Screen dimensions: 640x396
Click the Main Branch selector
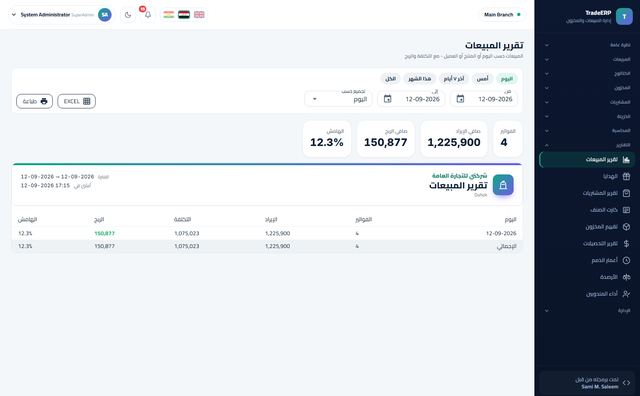[502, 15]
